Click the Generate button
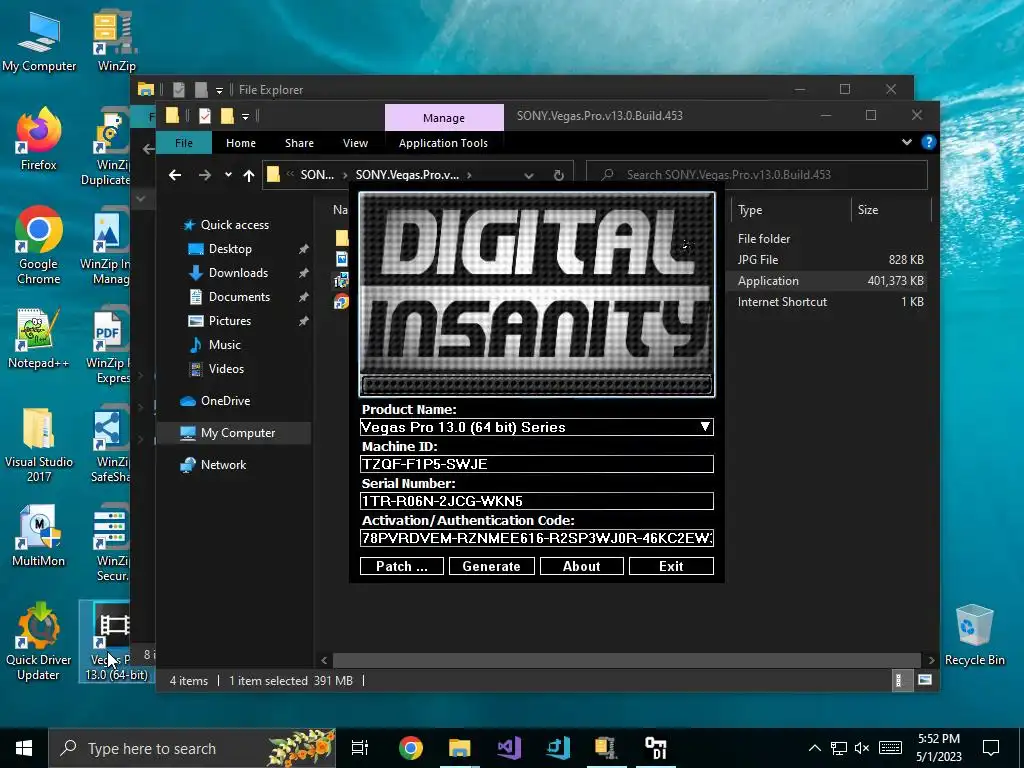The height and width of the screenshot is (768, 1024). click(492, 566)
